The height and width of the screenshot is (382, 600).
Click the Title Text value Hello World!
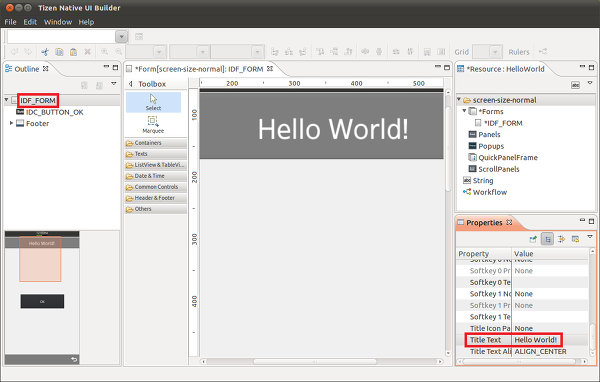[x=536, y=340]
